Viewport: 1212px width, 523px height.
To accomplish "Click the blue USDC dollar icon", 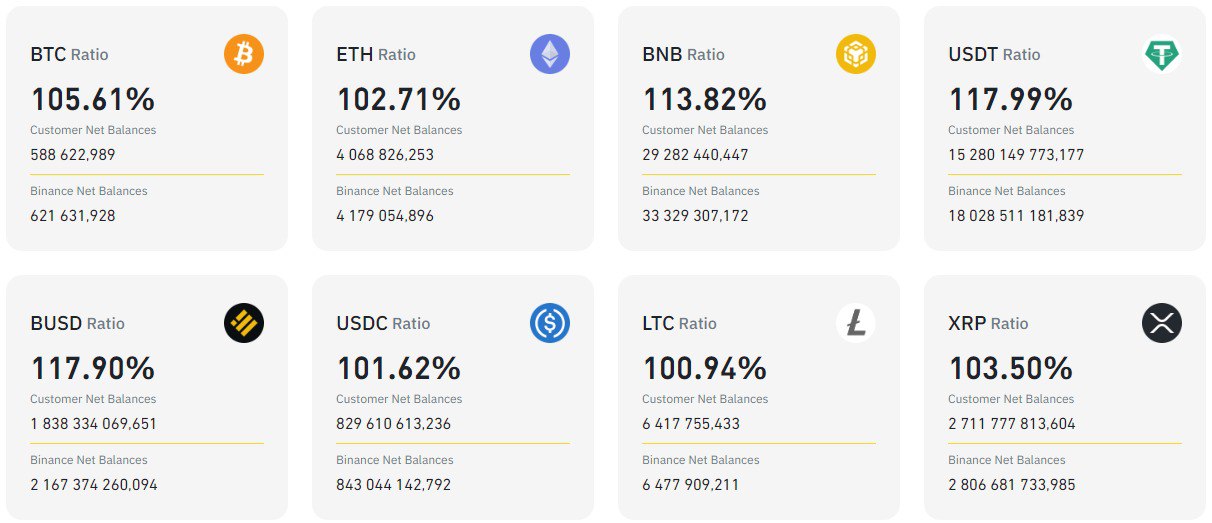I will [550, 323].
